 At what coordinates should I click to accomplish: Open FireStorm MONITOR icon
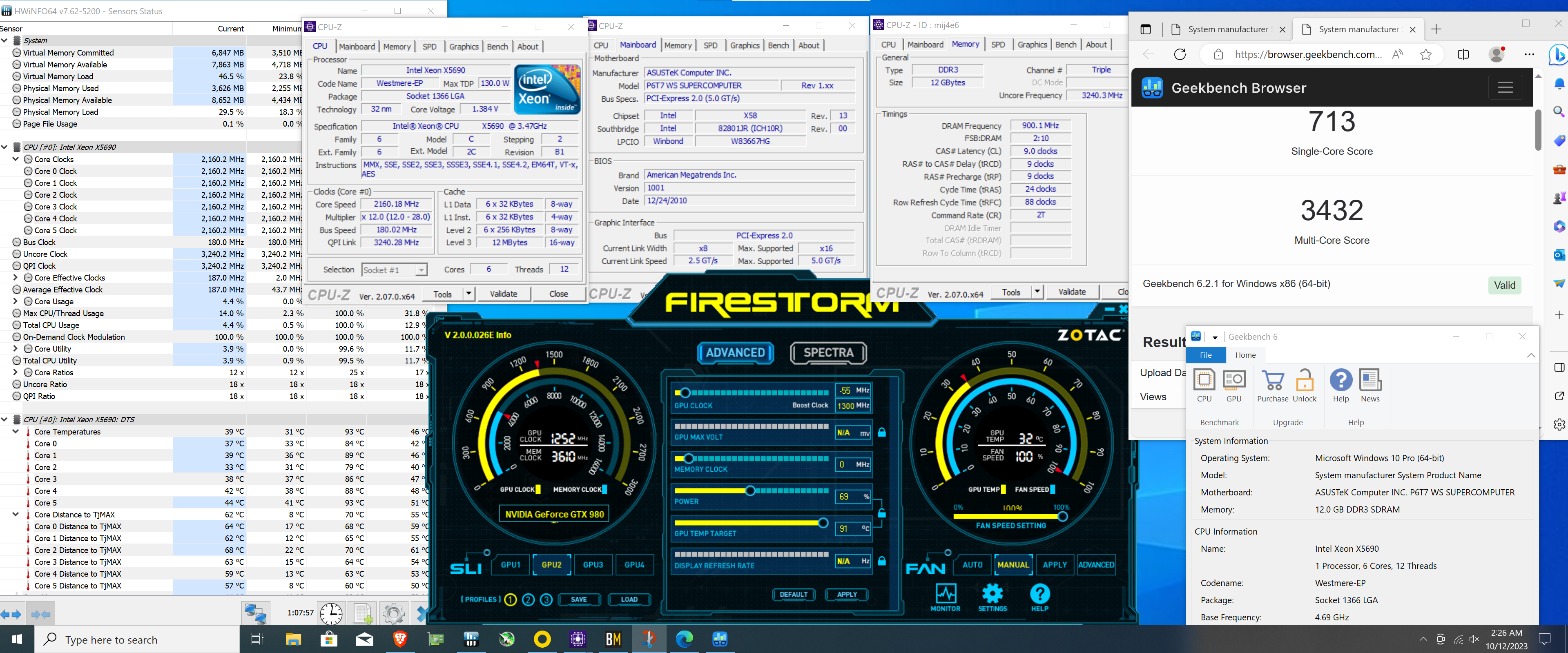[945, 597]
